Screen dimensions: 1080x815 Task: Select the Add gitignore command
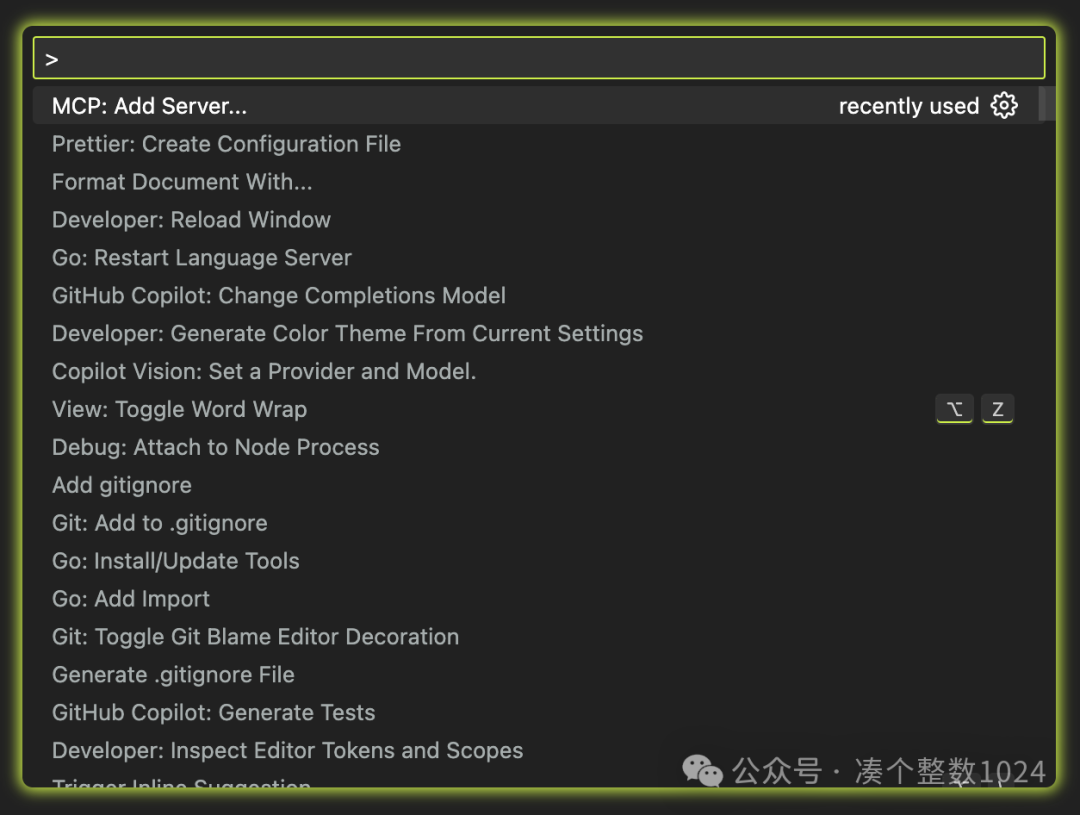pyautogui.click(x=121, y=485)
